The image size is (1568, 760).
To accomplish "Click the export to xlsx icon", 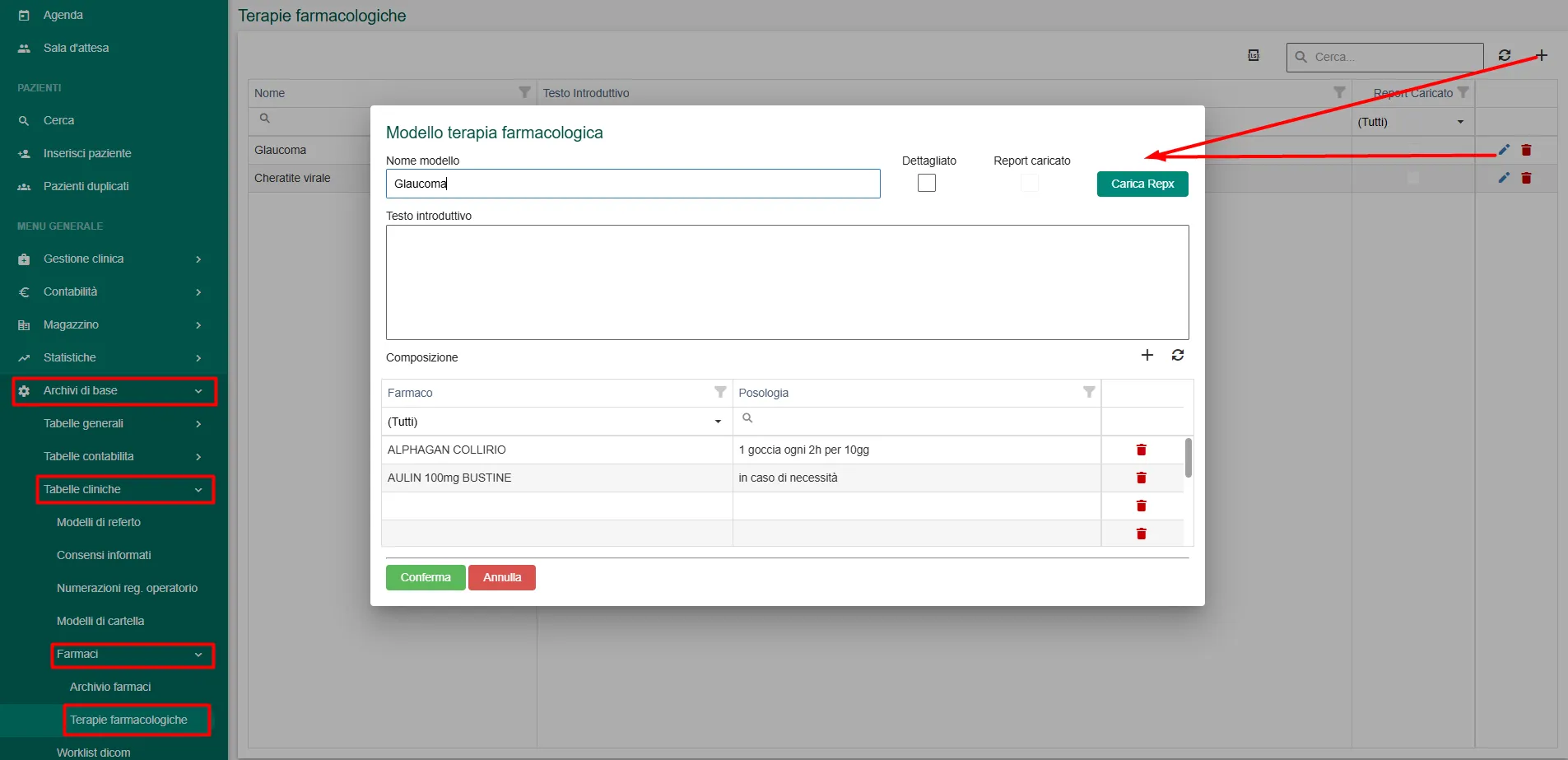I will 1254,55.
